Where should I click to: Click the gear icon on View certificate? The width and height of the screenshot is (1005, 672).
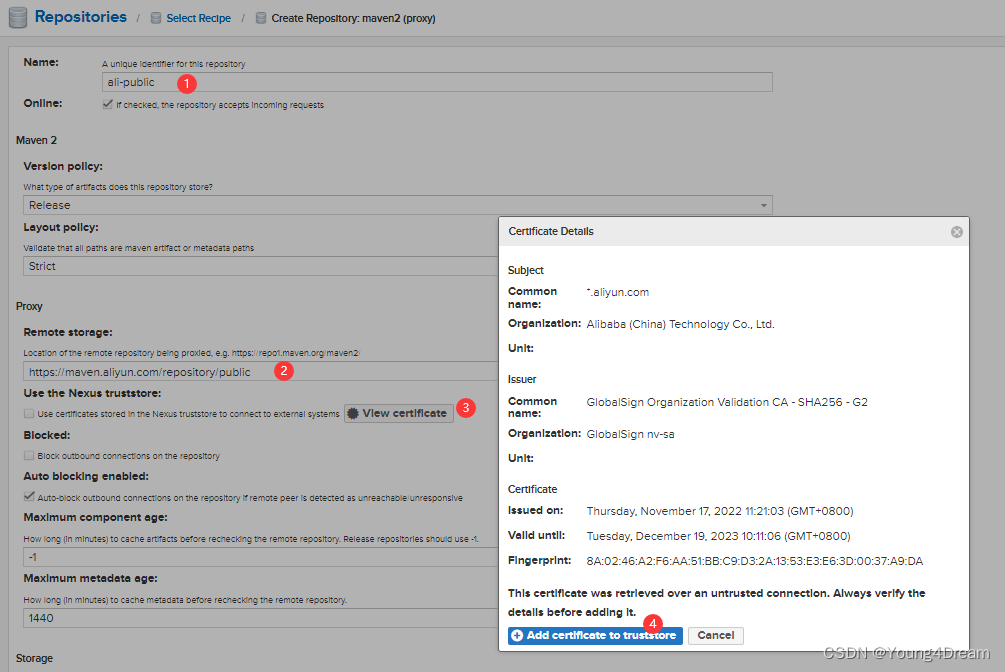(353, 414)
